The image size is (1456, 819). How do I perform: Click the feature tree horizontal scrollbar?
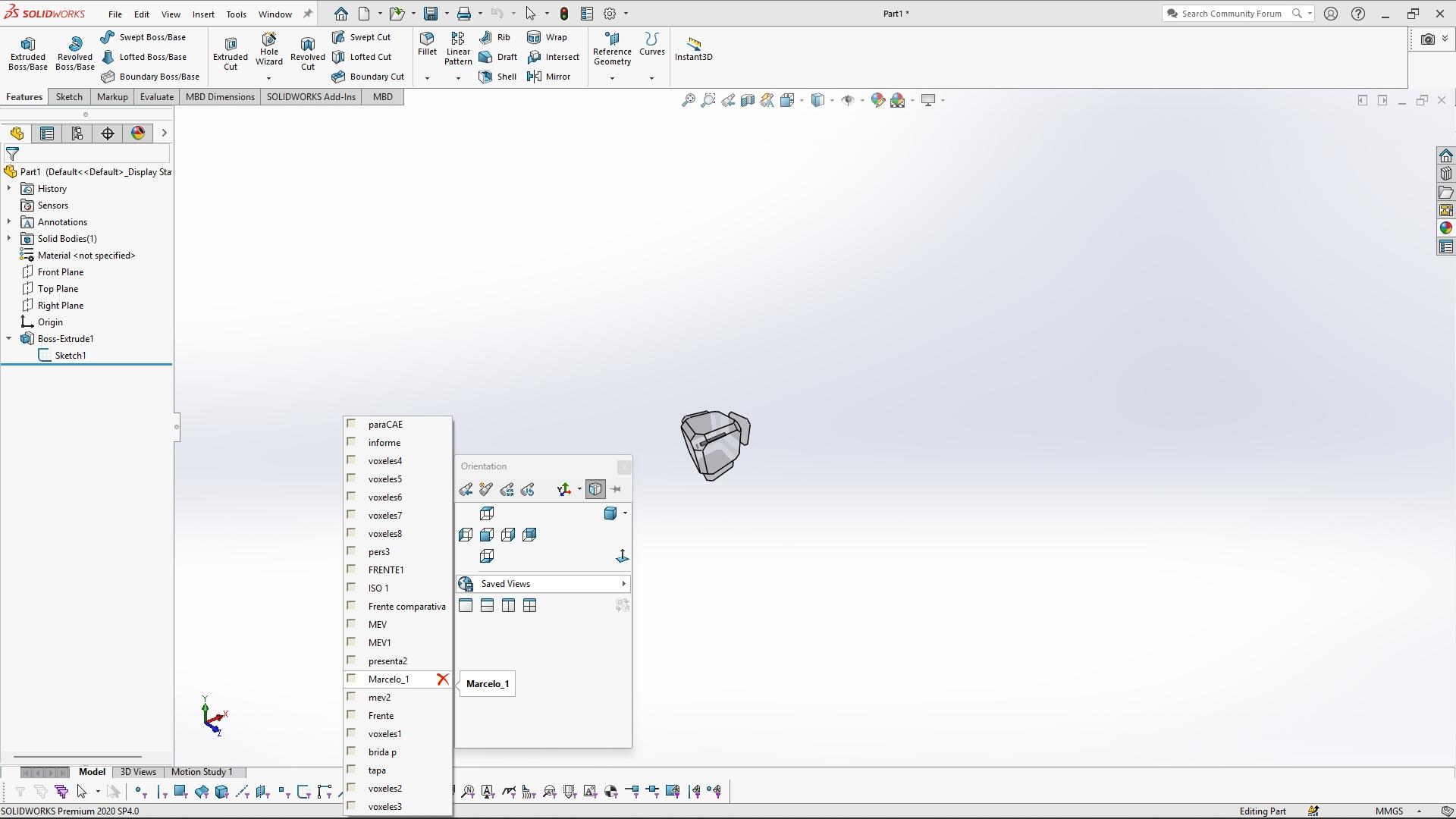click(77, 756)
